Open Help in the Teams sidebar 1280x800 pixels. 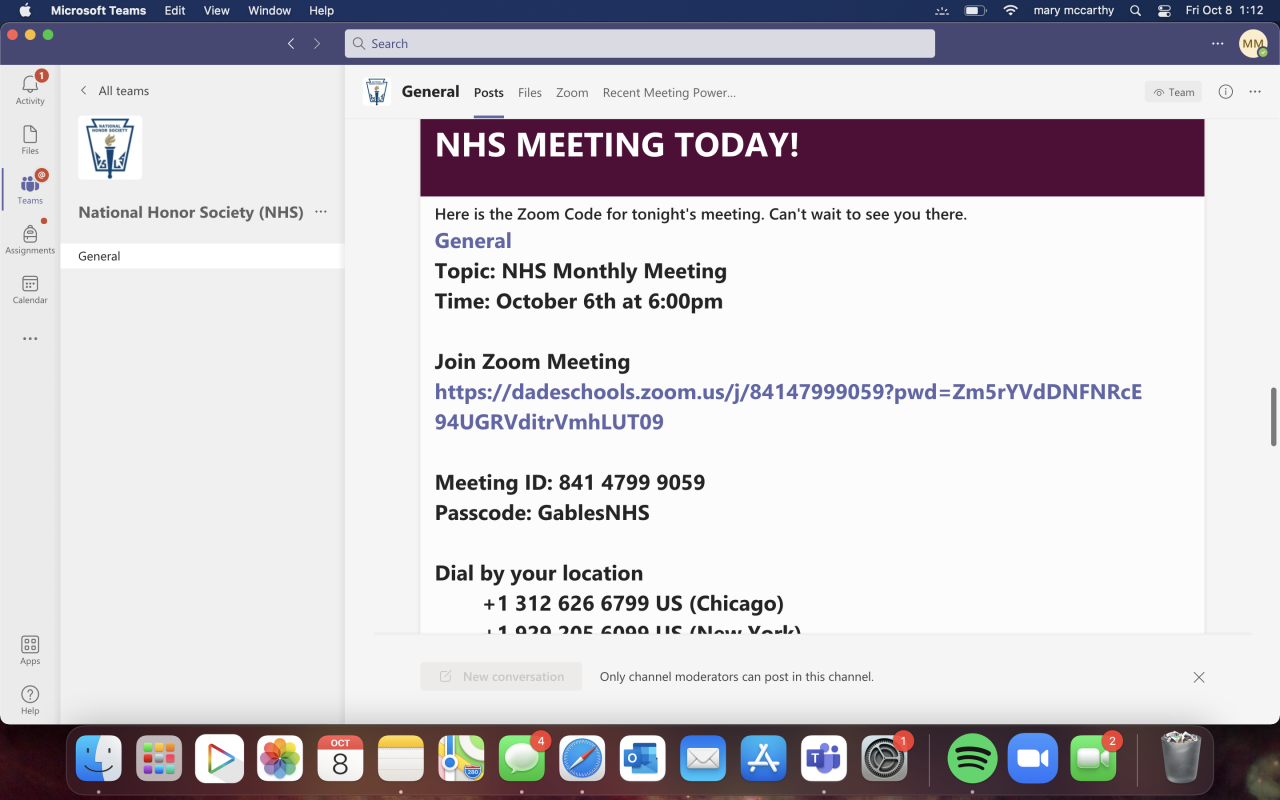tap(30, 700)
